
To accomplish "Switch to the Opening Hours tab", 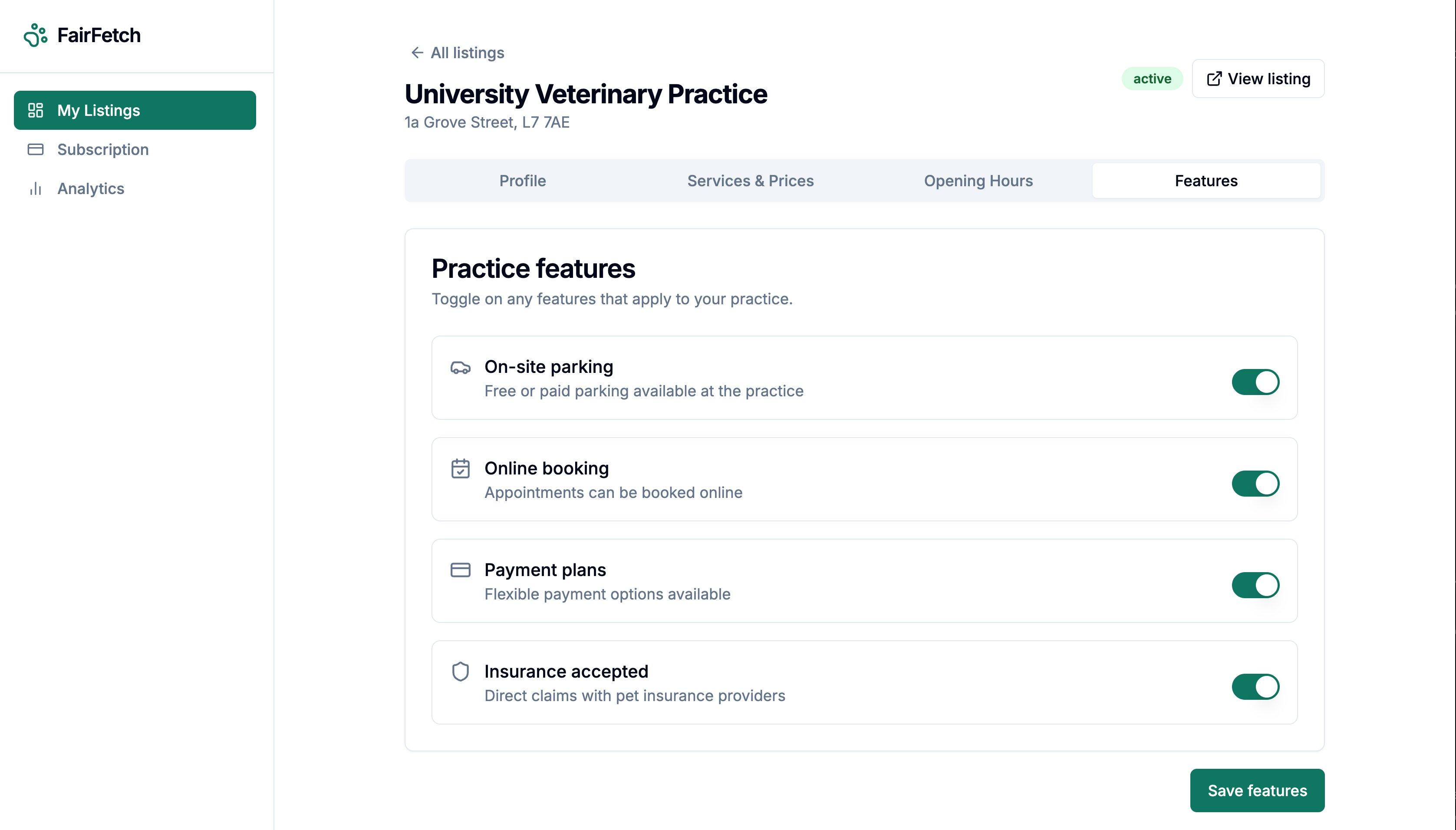I will point(978,181).
